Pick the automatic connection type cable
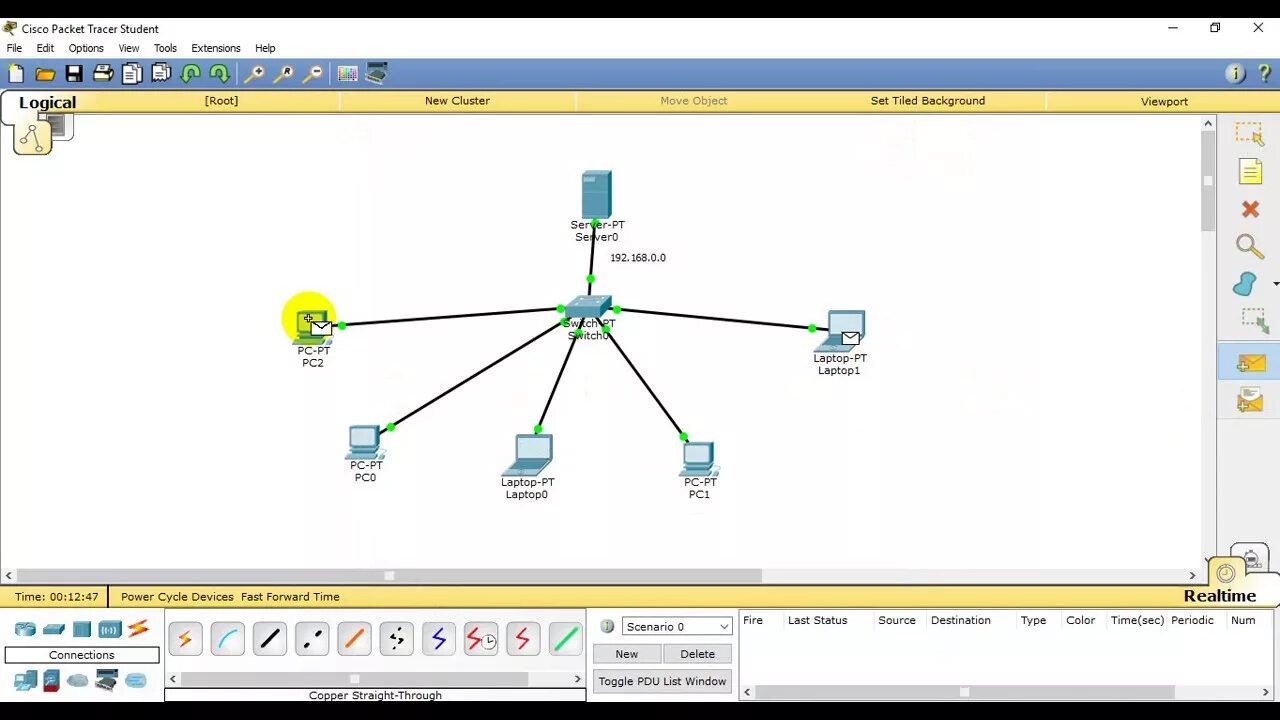1280x720 pixels. (185, 638)
